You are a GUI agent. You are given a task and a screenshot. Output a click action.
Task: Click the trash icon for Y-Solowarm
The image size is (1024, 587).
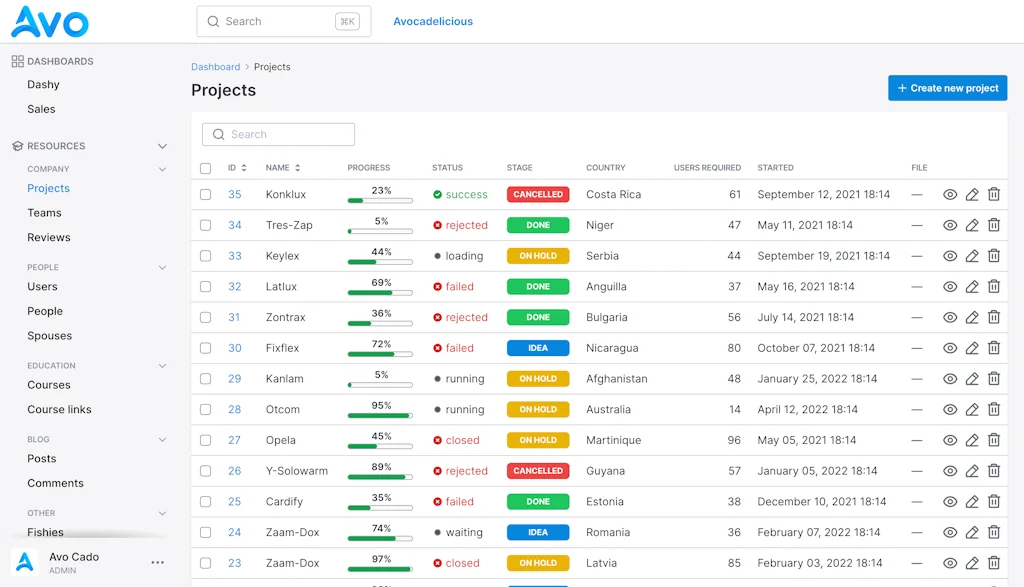coord(993,470)
